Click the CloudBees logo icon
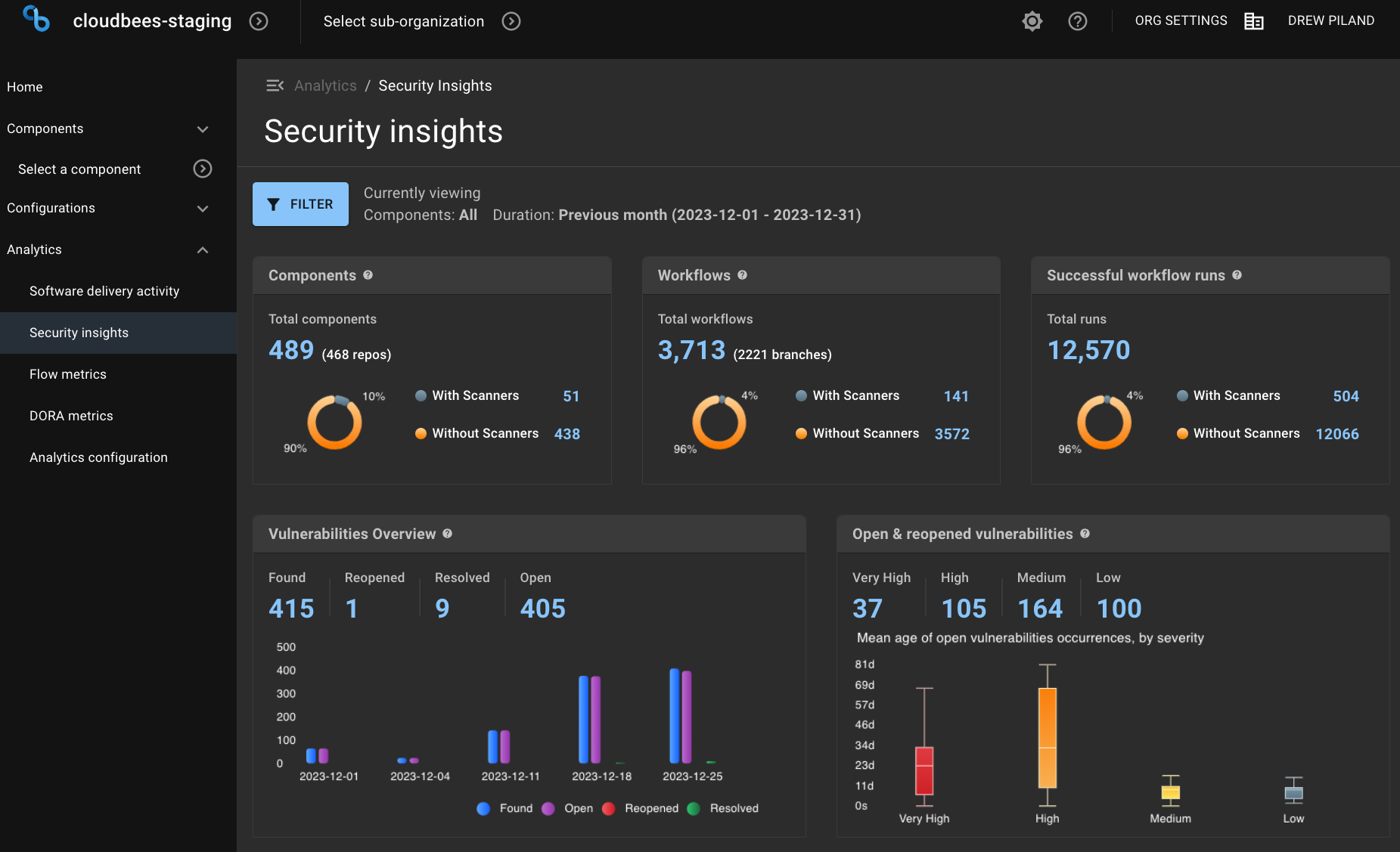The width and height of the screenshot is (1400, 852). pyautogui.click(x=36, y=19)
